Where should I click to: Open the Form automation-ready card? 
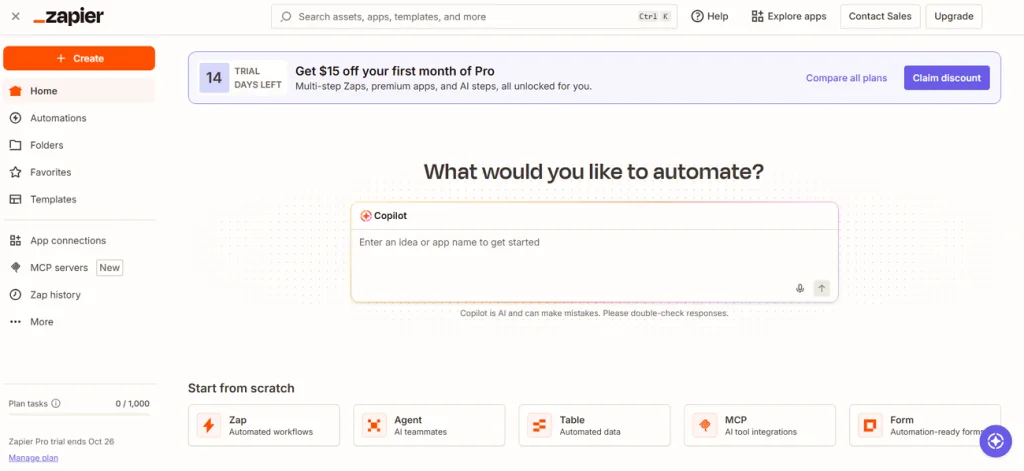[925, 425]
